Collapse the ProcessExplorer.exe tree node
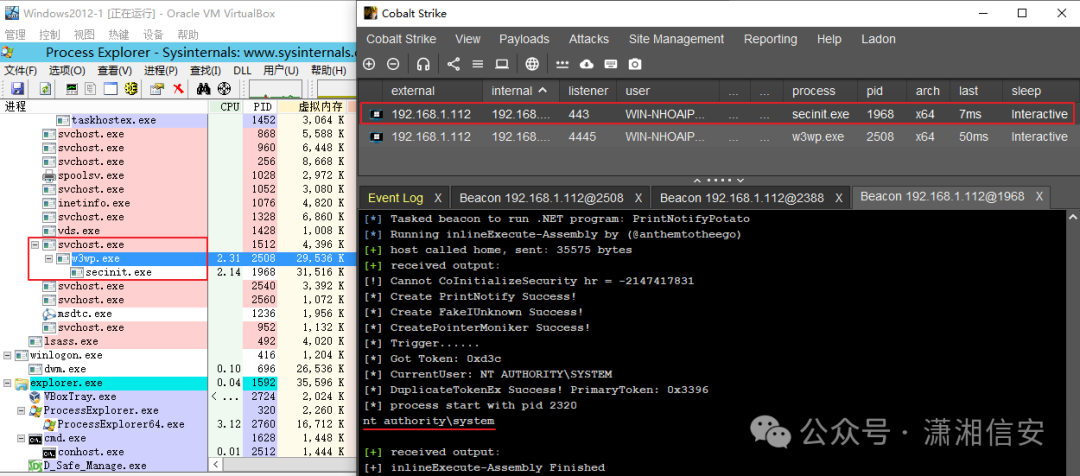 click(21, 411)
